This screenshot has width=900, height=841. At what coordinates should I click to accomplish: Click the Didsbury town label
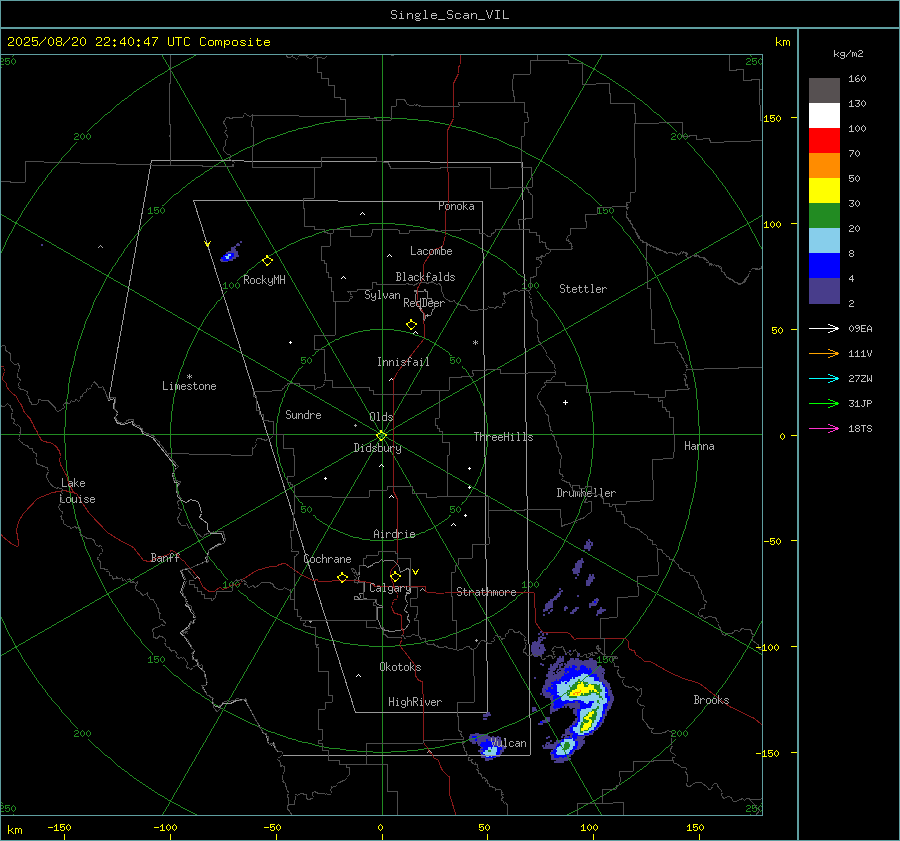click(377, 448)
